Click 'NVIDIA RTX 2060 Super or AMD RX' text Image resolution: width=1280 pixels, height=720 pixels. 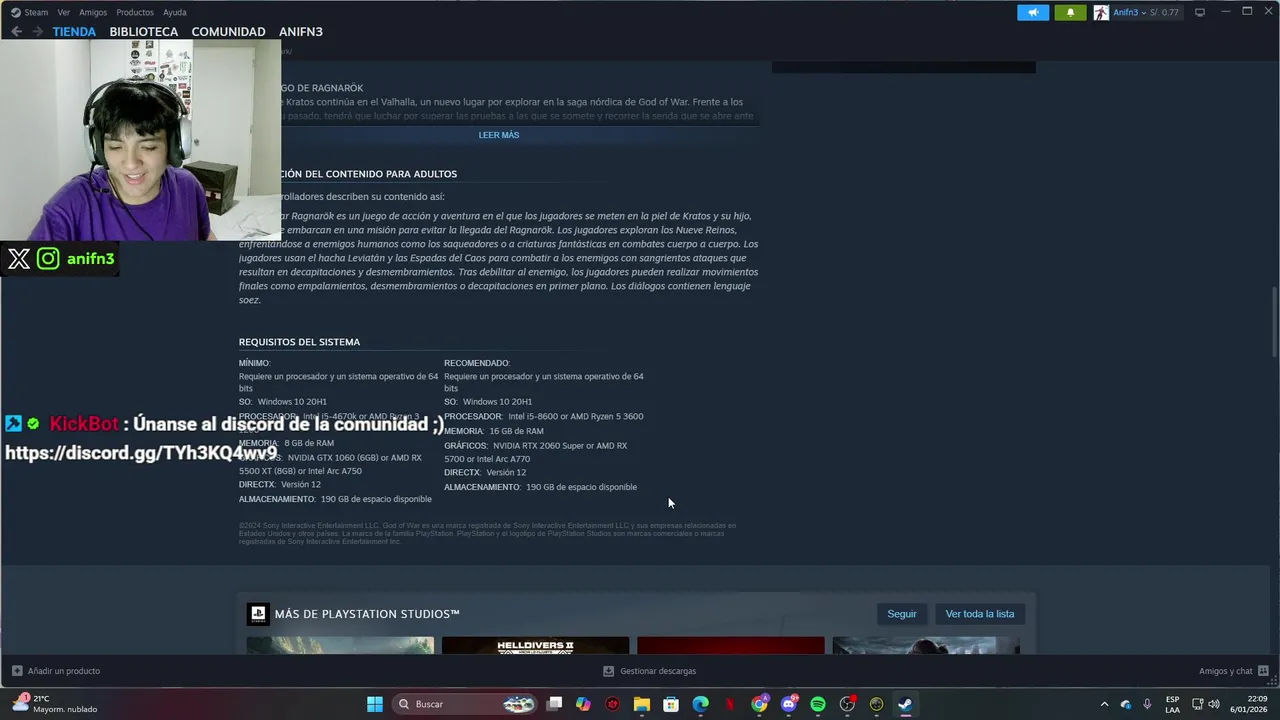tap(560, 446)
